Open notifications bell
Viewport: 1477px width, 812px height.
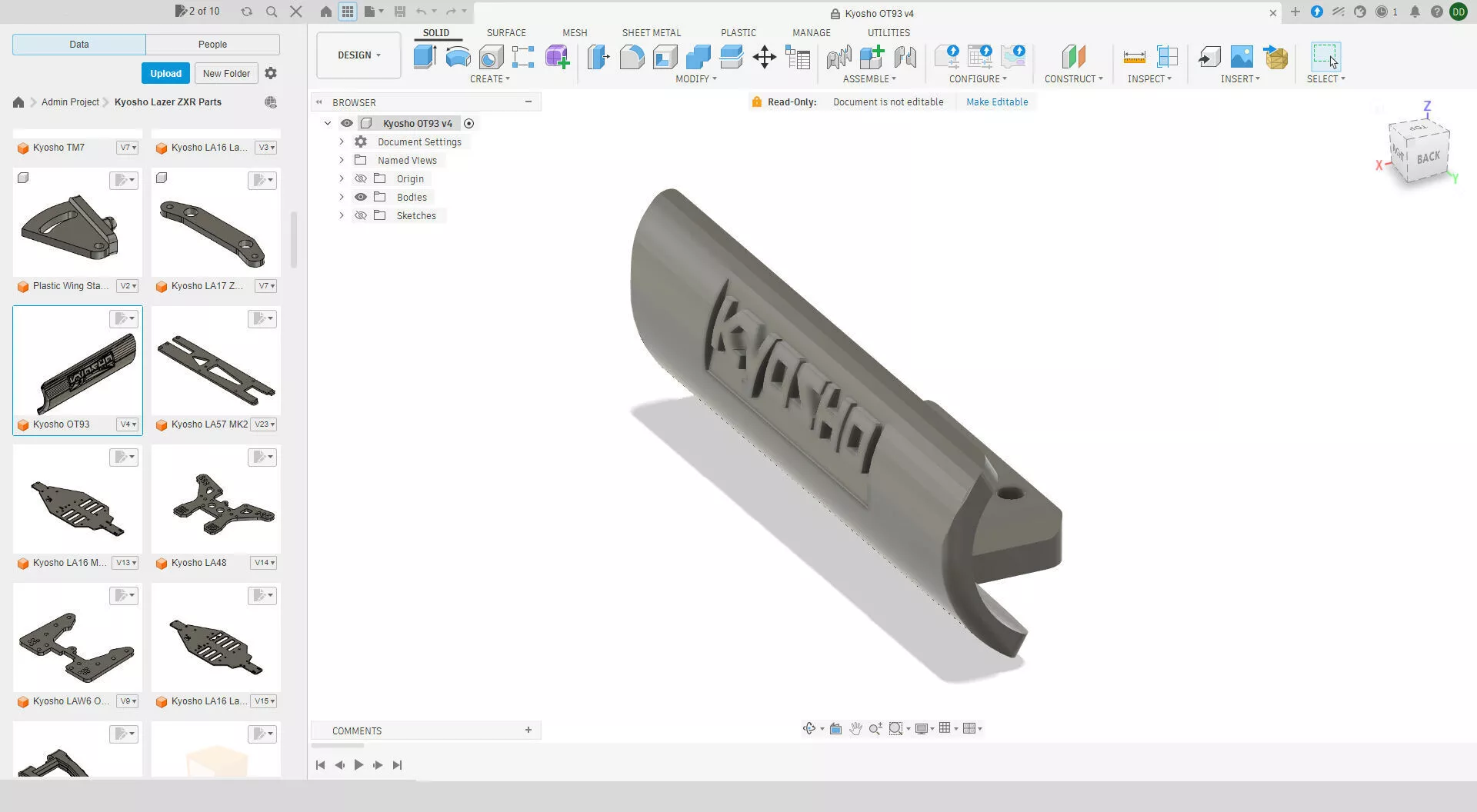pyautogui.click(x=1415, y=12)
